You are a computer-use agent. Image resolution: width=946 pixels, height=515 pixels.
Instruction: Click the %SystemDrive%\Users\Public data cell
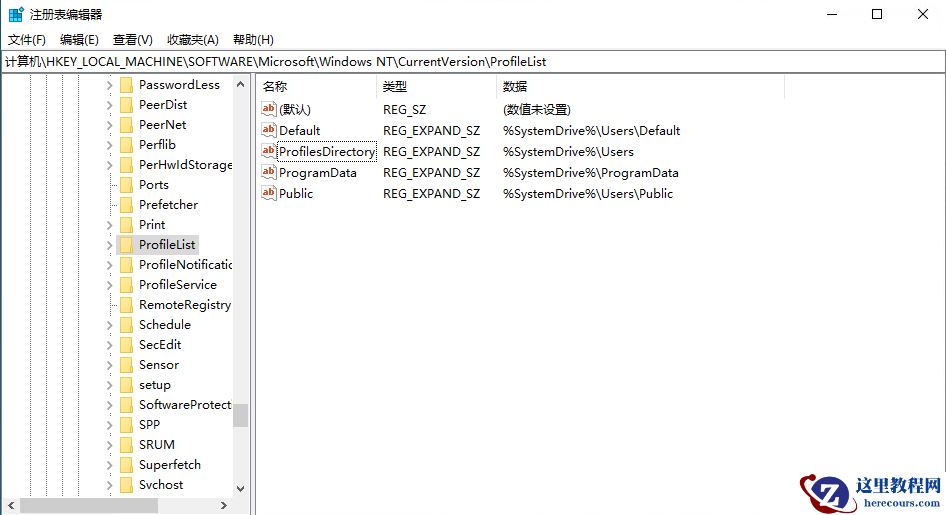[588, 194]
